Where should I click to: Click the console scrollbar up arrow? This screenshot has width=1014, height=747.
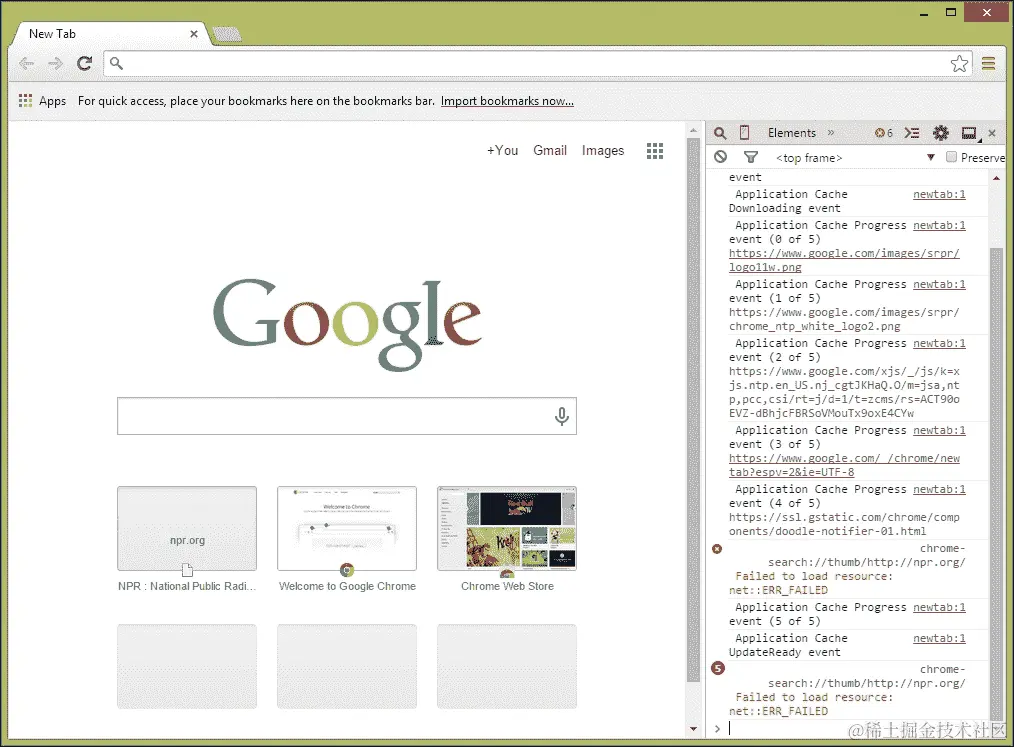tap(997, 178)
